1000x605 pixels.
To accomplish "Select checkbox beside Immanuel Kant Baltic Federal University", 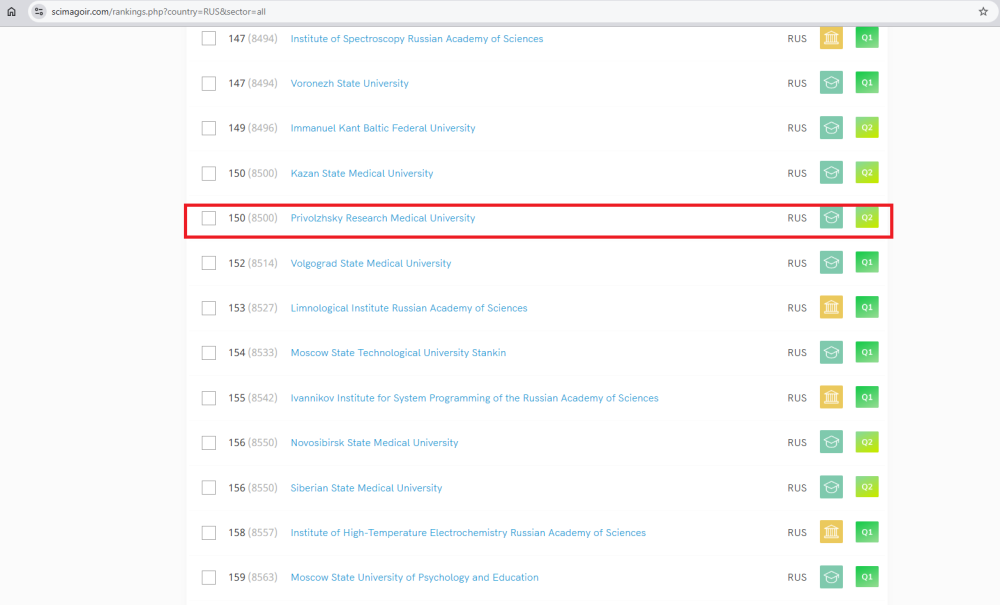I will point(209,128).
